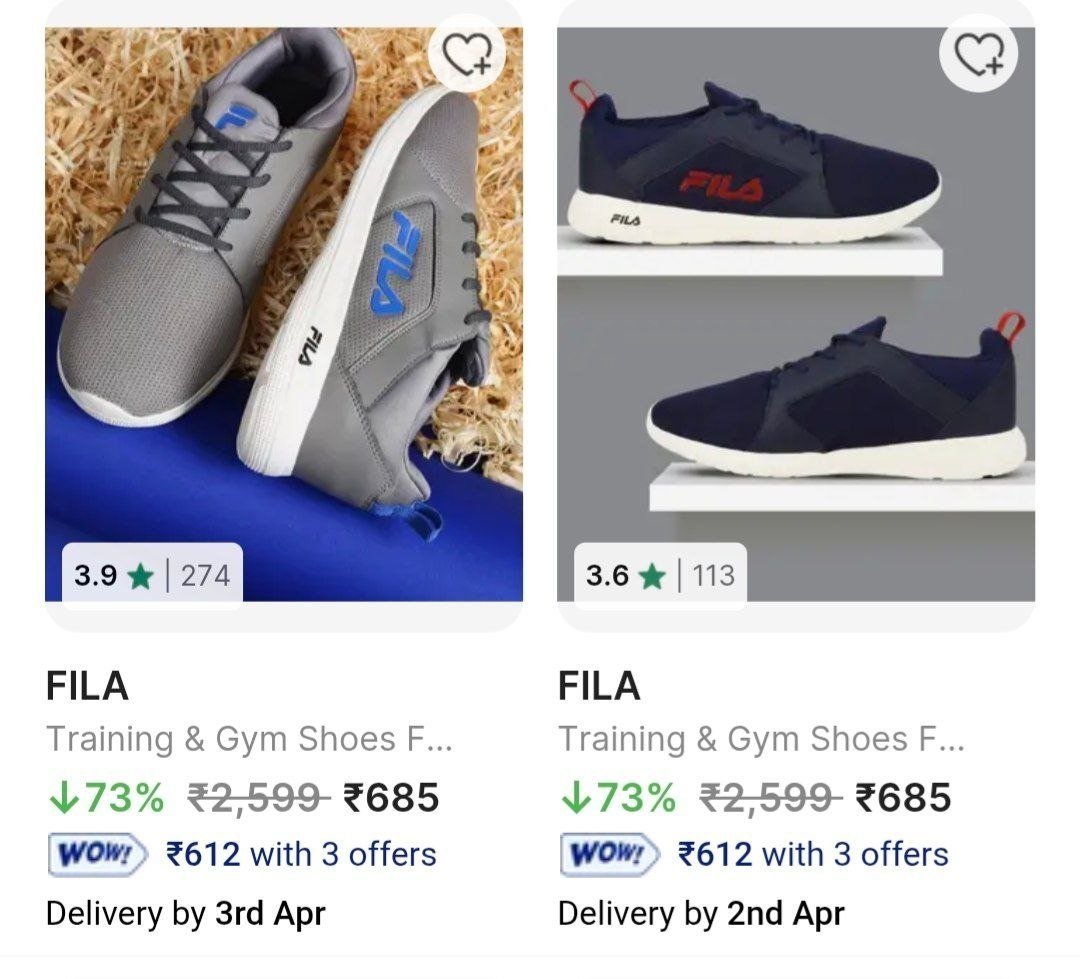1080x979 pixels.
Task: View the 113 reviews count on right listing
Action: [x=718, y=576]
